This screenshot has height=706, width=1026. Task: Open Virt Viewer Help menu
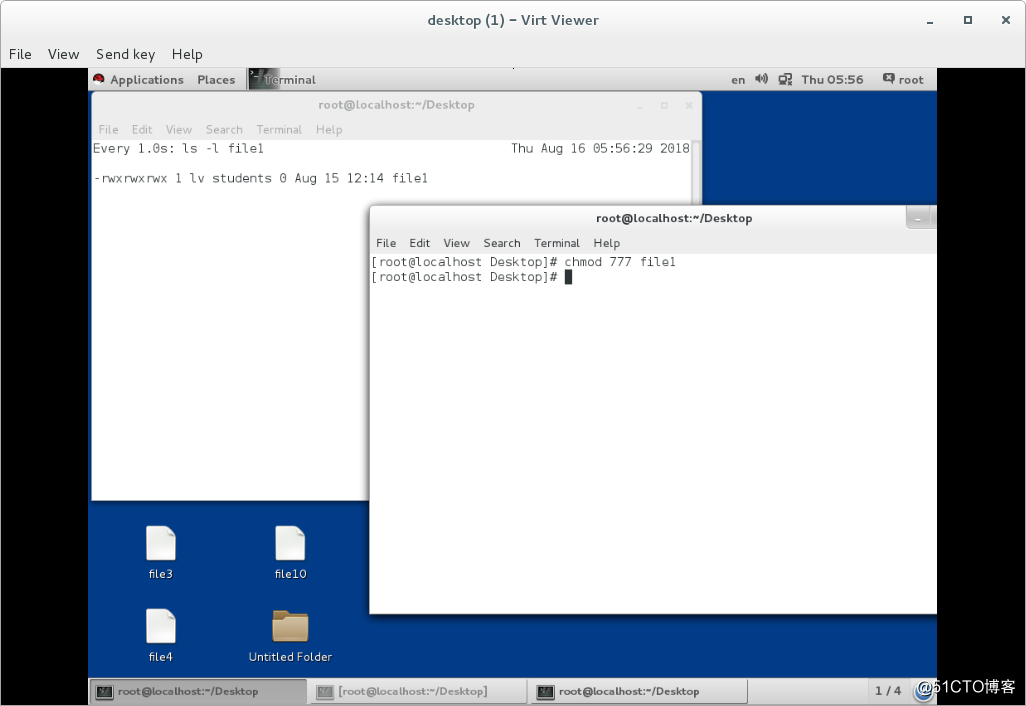(x=187, y=54)
